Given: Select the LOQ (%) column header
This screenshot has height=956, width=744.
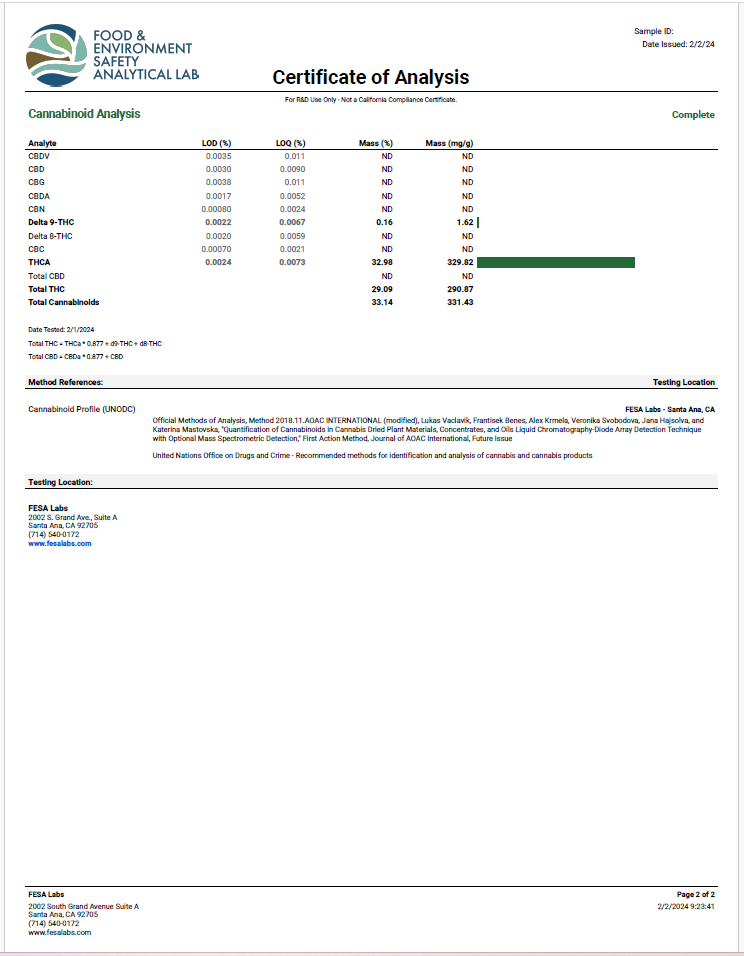Looking at the screenshot, I should (290, 143).
